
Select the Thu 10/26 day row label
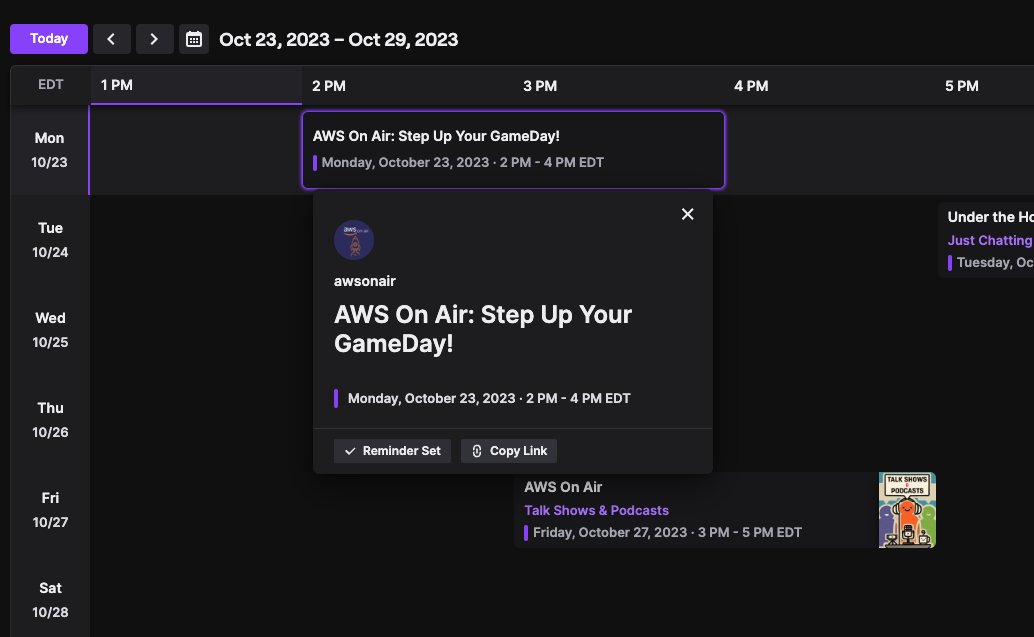(50, 420)
